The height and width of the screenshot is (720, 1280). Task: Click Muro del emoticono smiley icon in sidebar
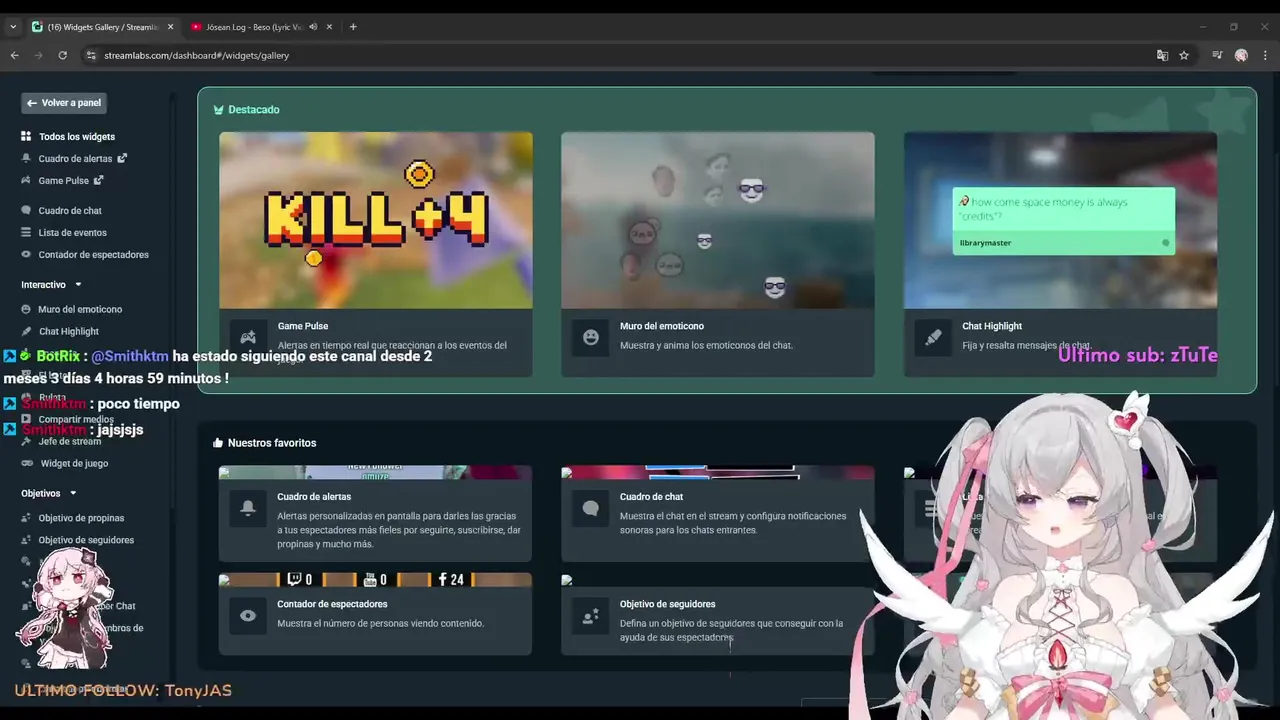click(27, 309)
